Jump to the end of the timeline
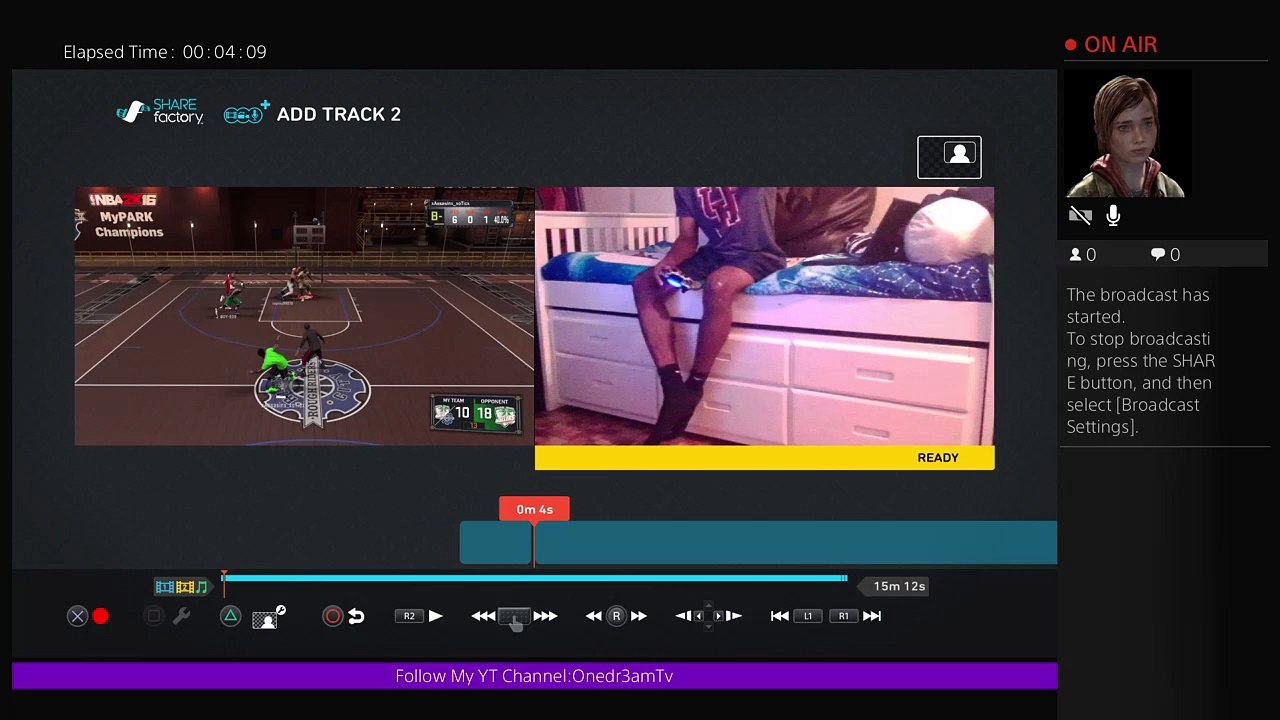The width and height of the screenshot is (1280, 720). pyautogui.click(x=872, y=616)
